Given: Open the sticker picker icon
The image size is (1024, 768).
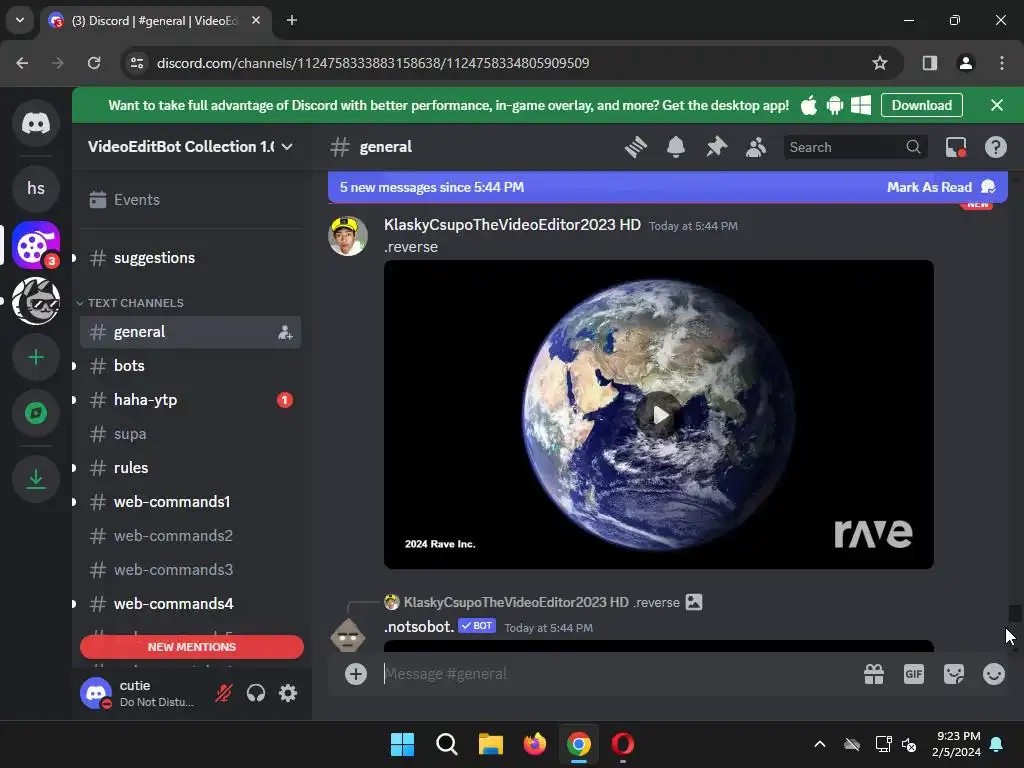Looking at the screenshot, I should [x=954, y=674].
